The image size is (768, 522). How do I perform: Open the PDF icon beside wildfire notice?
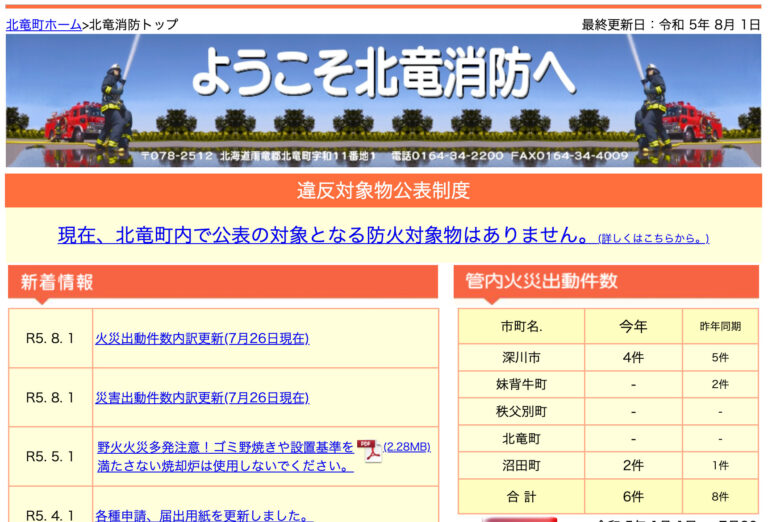(369, 451)
